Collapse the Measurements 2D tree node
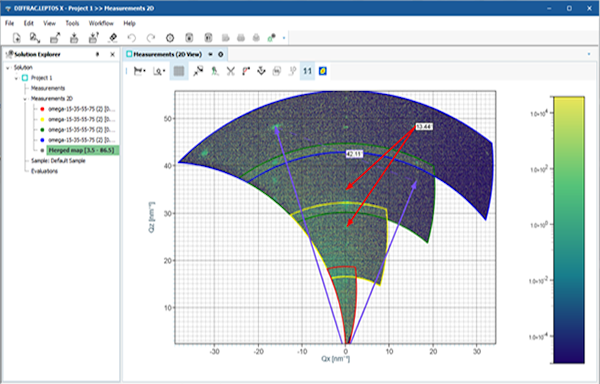This screenshot has width=600, height=384. coord(25,99)
